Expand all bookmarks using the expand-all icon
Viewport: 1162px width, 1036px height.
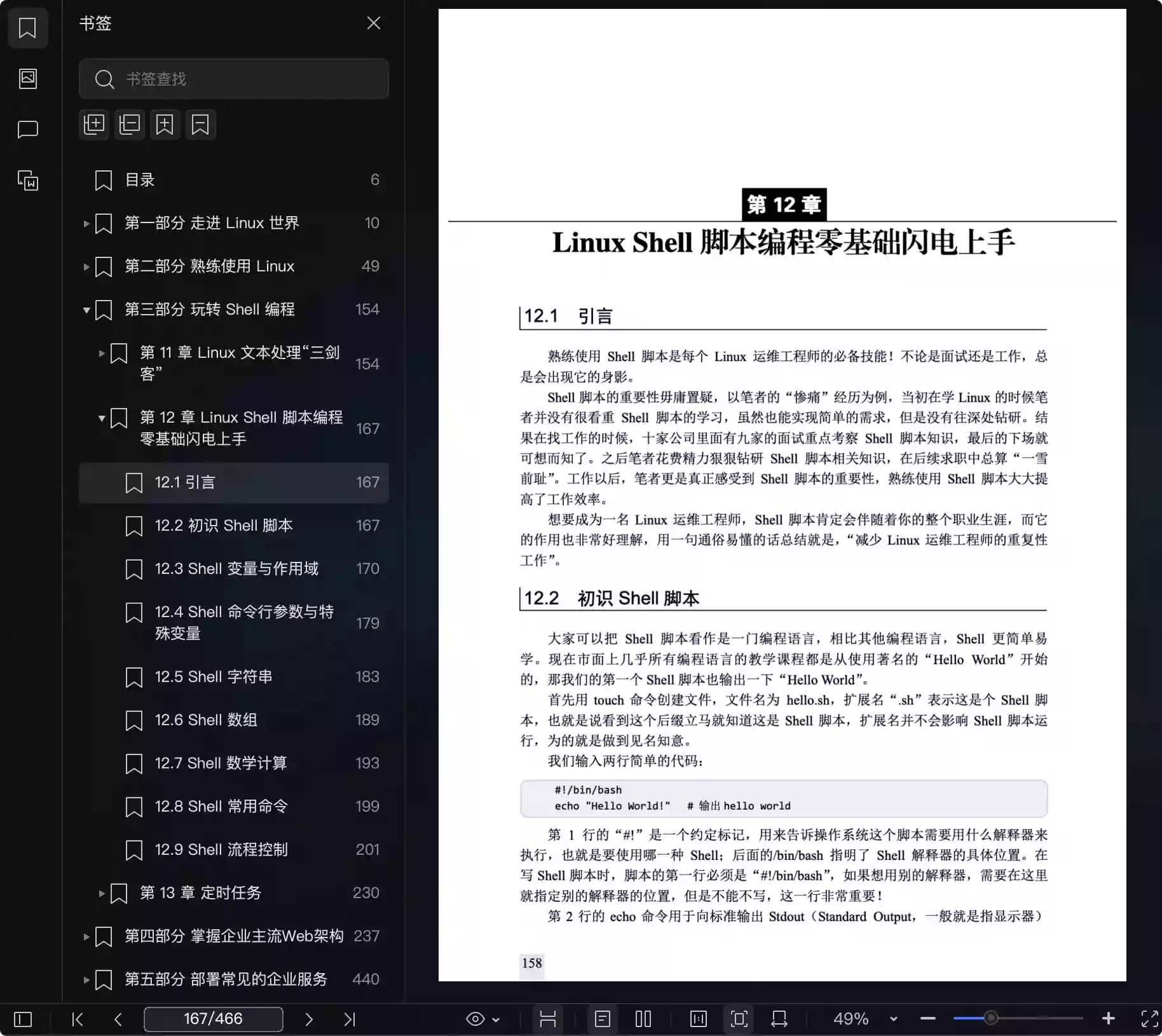click(x=94, y=125)
